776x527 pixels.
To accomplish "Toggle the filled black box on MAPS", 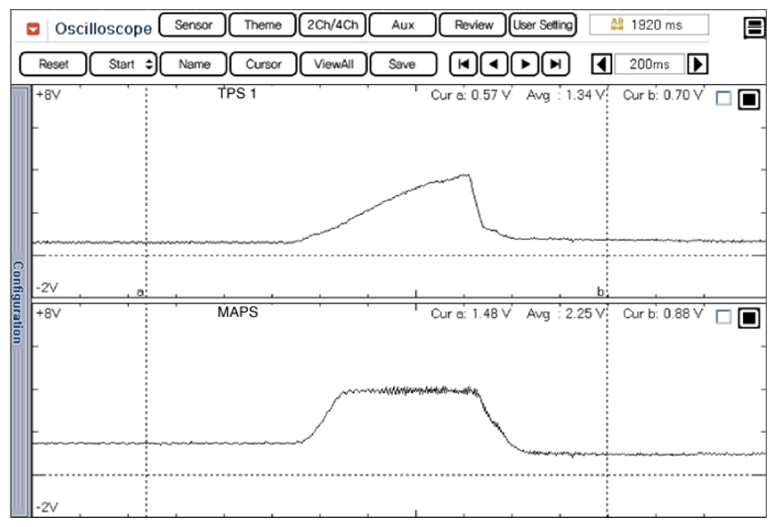I will (x=748, y=318).
